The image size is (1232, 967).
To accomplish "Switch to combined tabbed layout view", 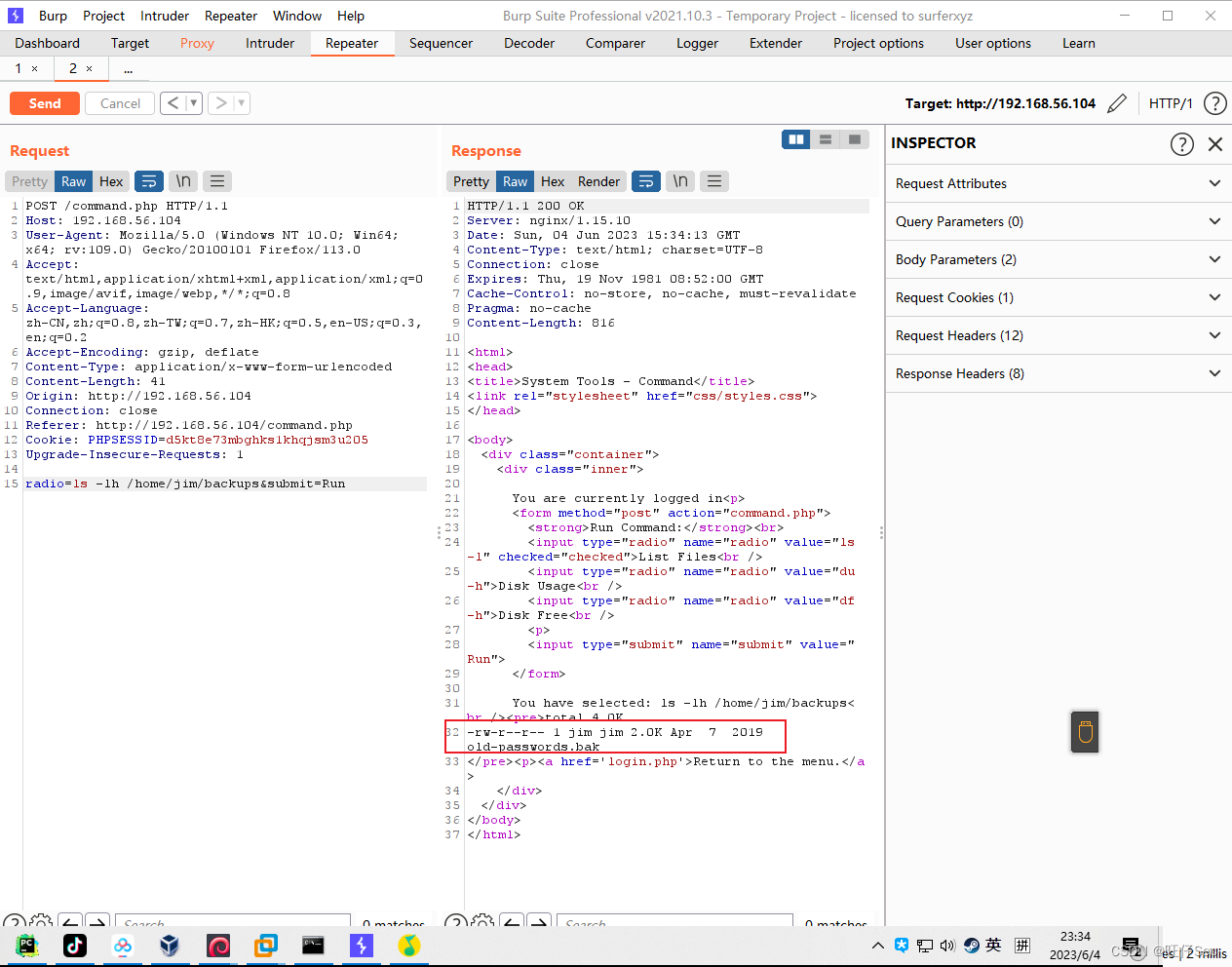I will click(855, 139).
